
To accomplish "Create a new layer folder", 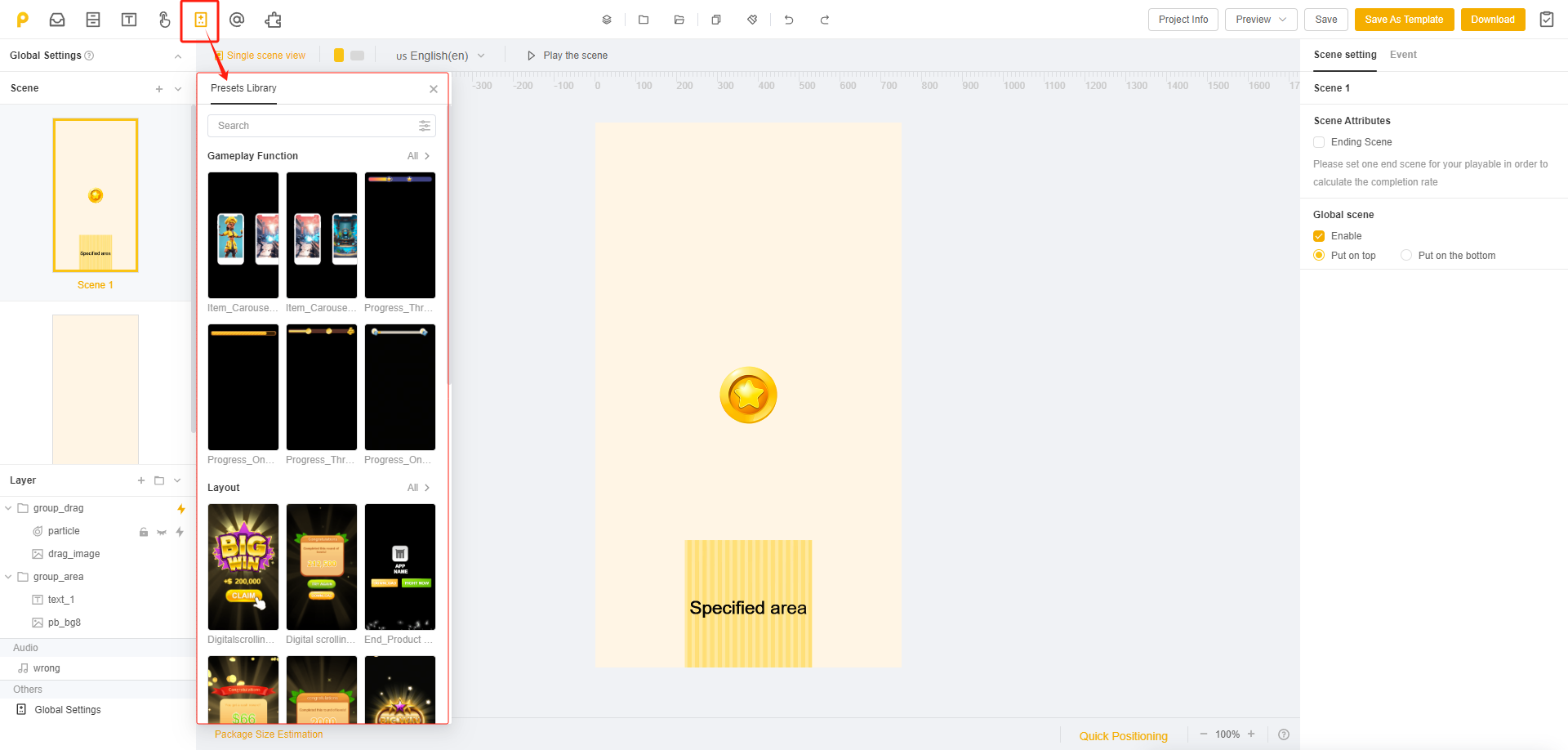I will pyautogui.click(x=159, y=480).
